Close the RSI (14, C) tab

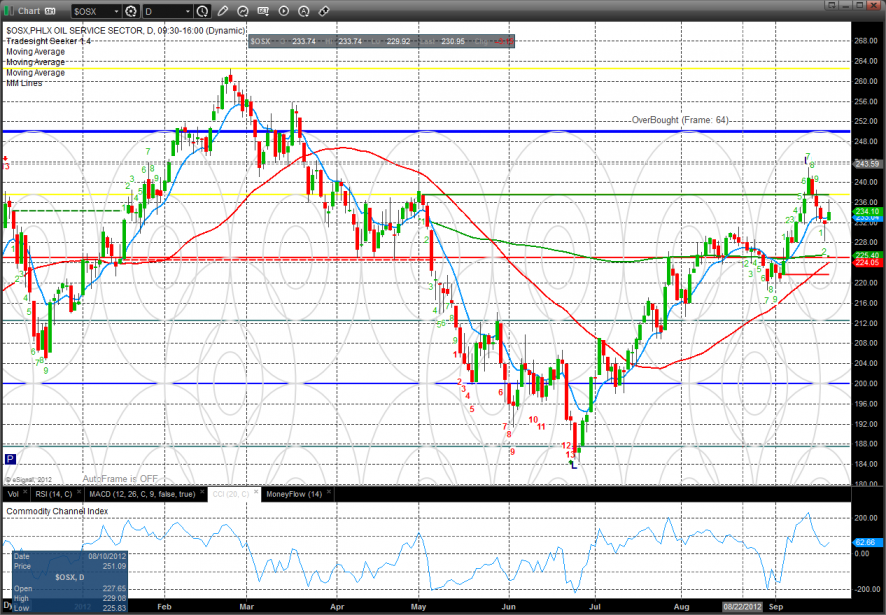coord(79,492)
